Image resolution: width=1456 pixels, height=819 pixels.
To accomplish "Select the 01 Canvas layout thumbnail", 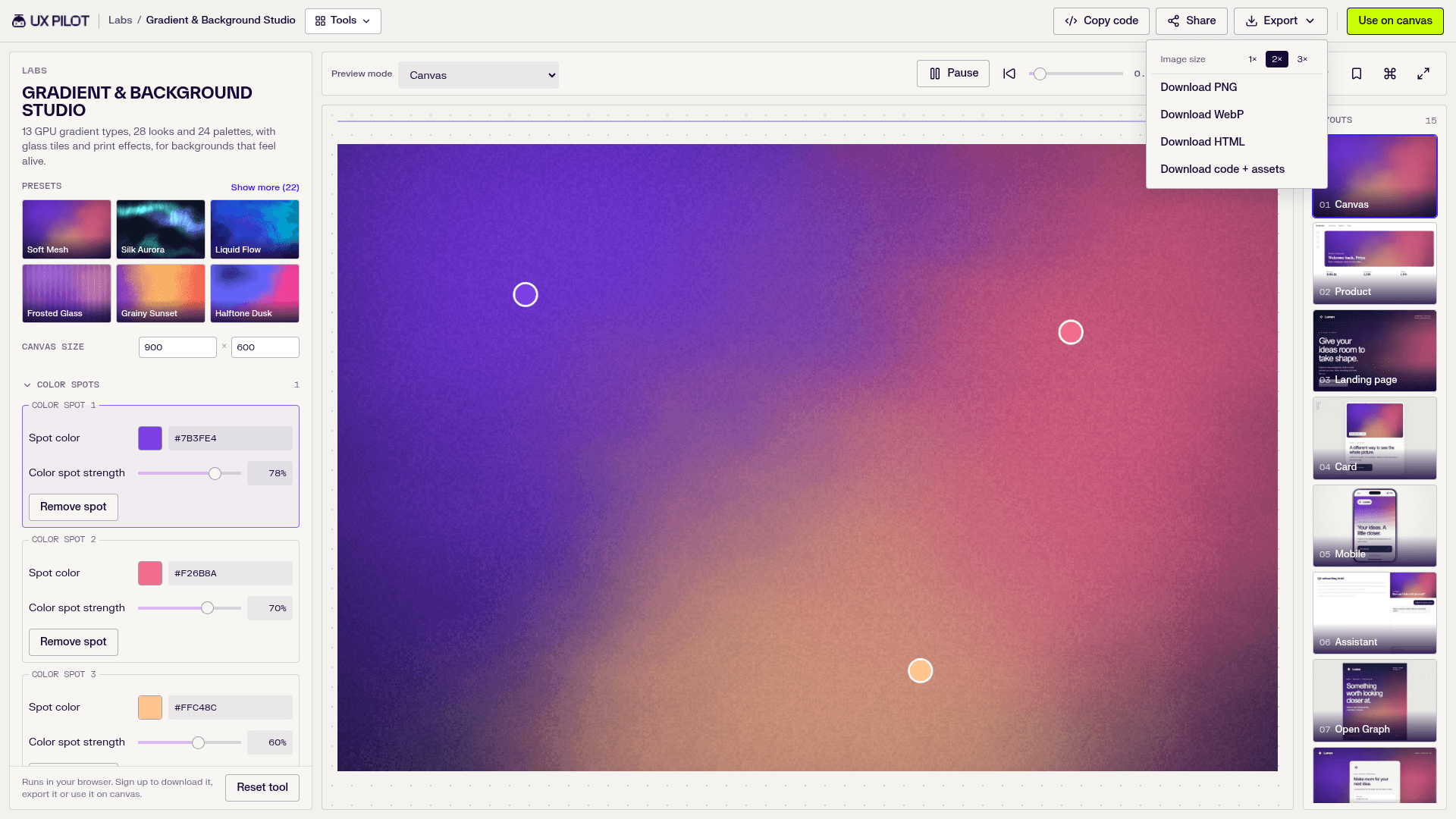I will [x=1375, y=176].
